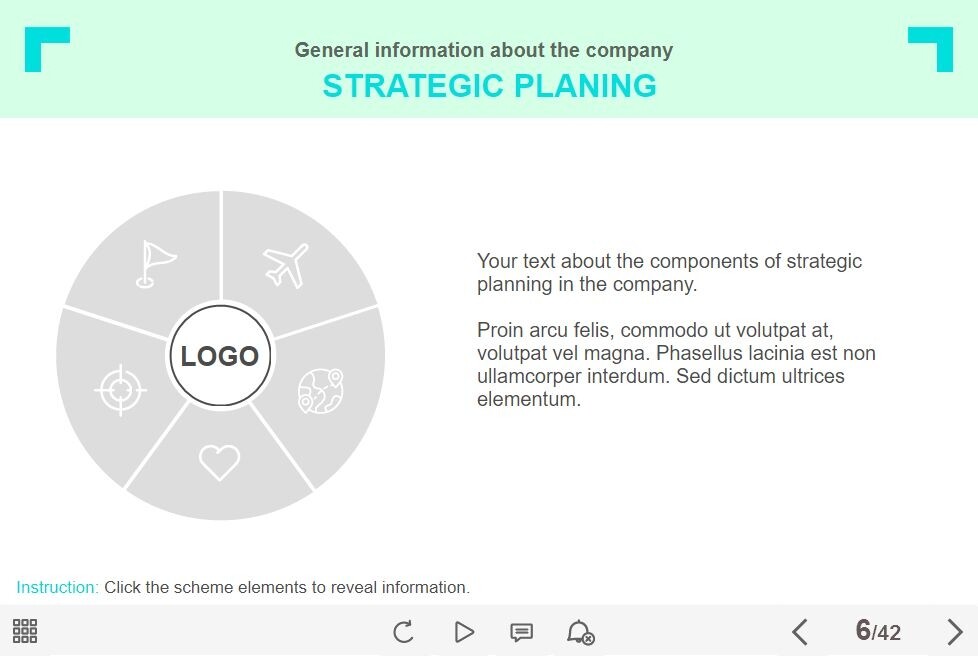Open the captions speech bubble icon

click(x=521, y=632)
